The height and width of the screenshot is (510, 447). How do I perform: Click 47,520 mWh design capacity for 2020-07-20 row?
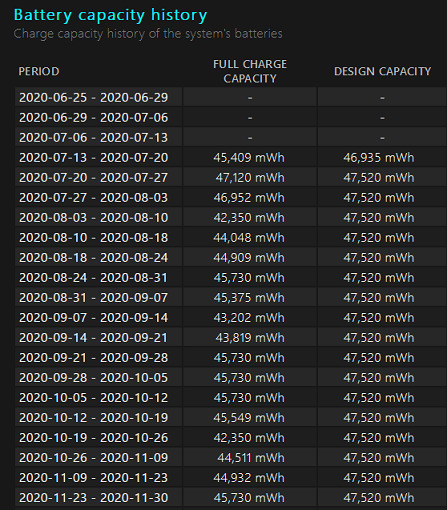click(x=379, y=178)
